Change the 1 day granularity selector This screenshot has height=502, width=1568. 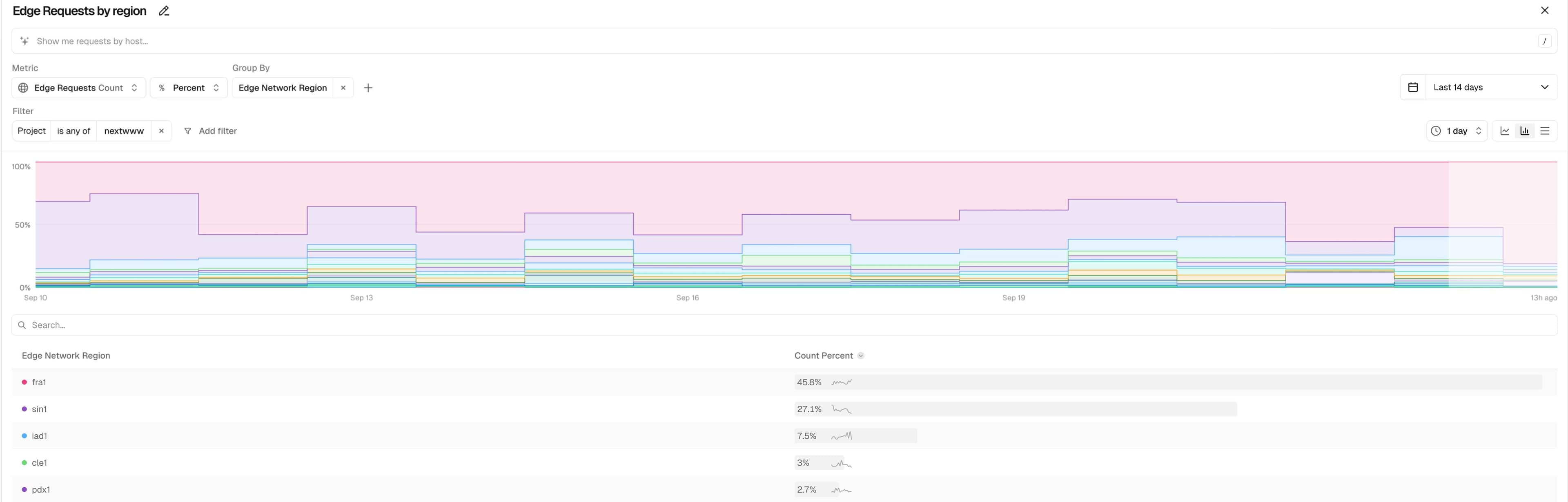point(1456,131)
